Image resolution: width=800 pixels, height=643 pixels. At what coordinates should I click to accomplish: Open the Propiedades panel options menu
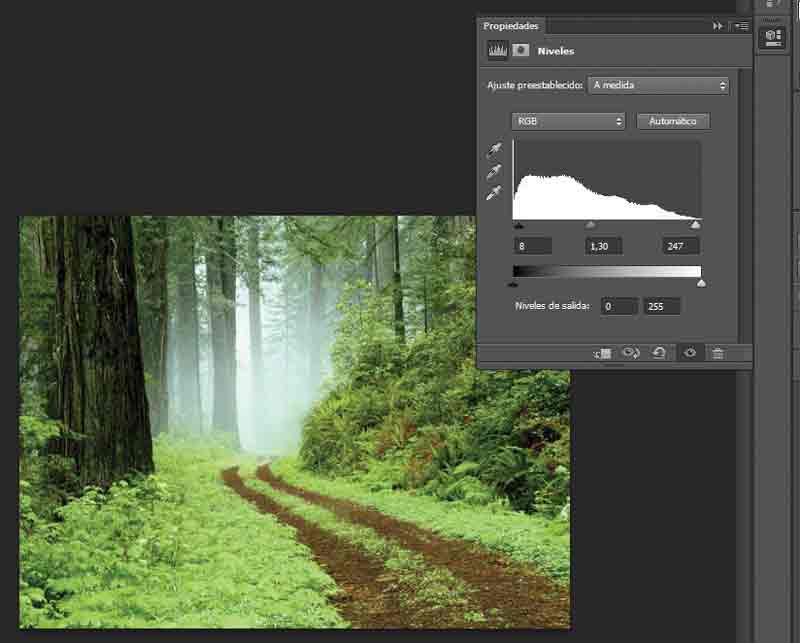(741, 26)
